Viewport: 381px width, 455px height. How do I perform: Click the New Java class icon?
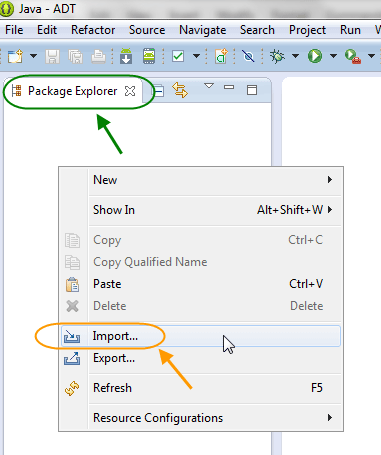point(221,56)
